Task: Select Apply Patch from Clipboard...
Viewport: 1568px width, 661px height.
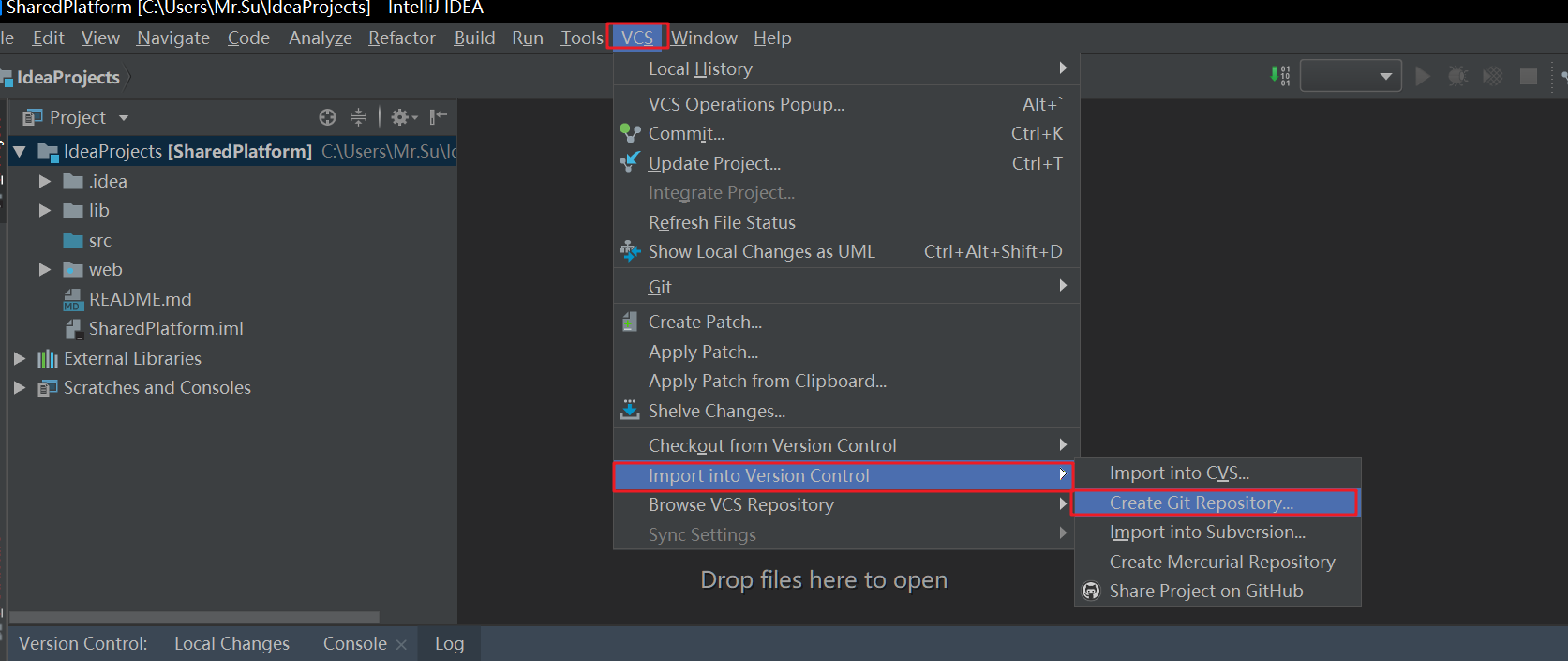Action: point(846,381)
